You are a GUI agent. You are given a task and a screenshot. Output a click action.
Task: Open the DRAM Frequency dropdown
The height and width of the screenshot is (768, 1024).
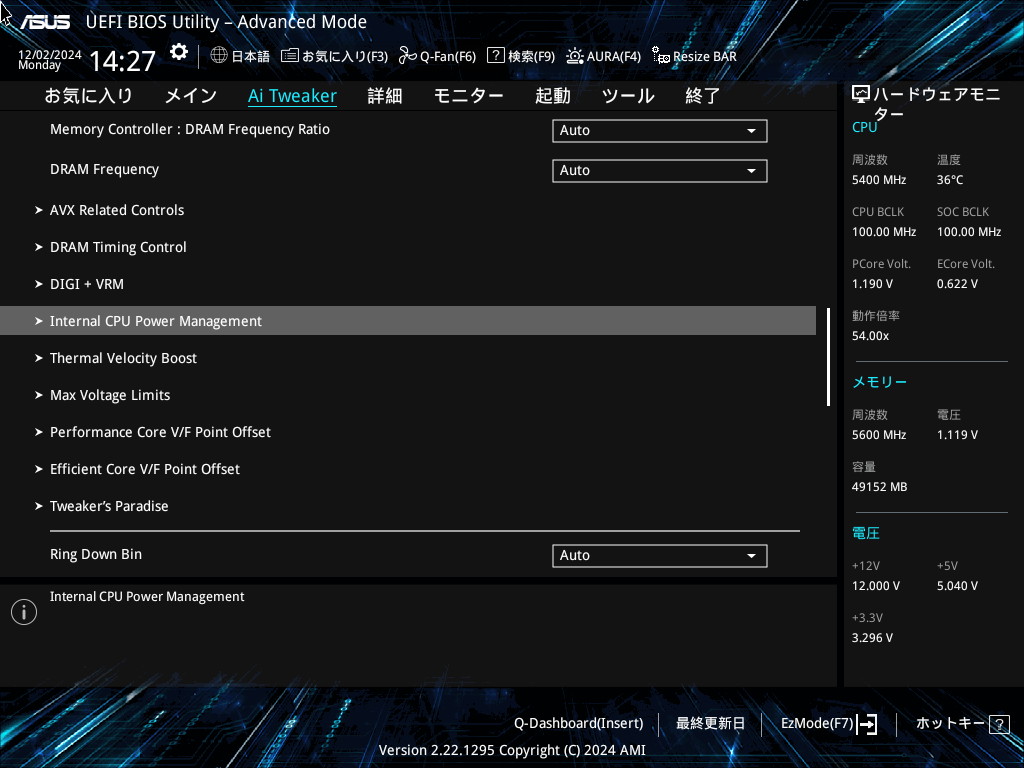[x=660, y=170]
